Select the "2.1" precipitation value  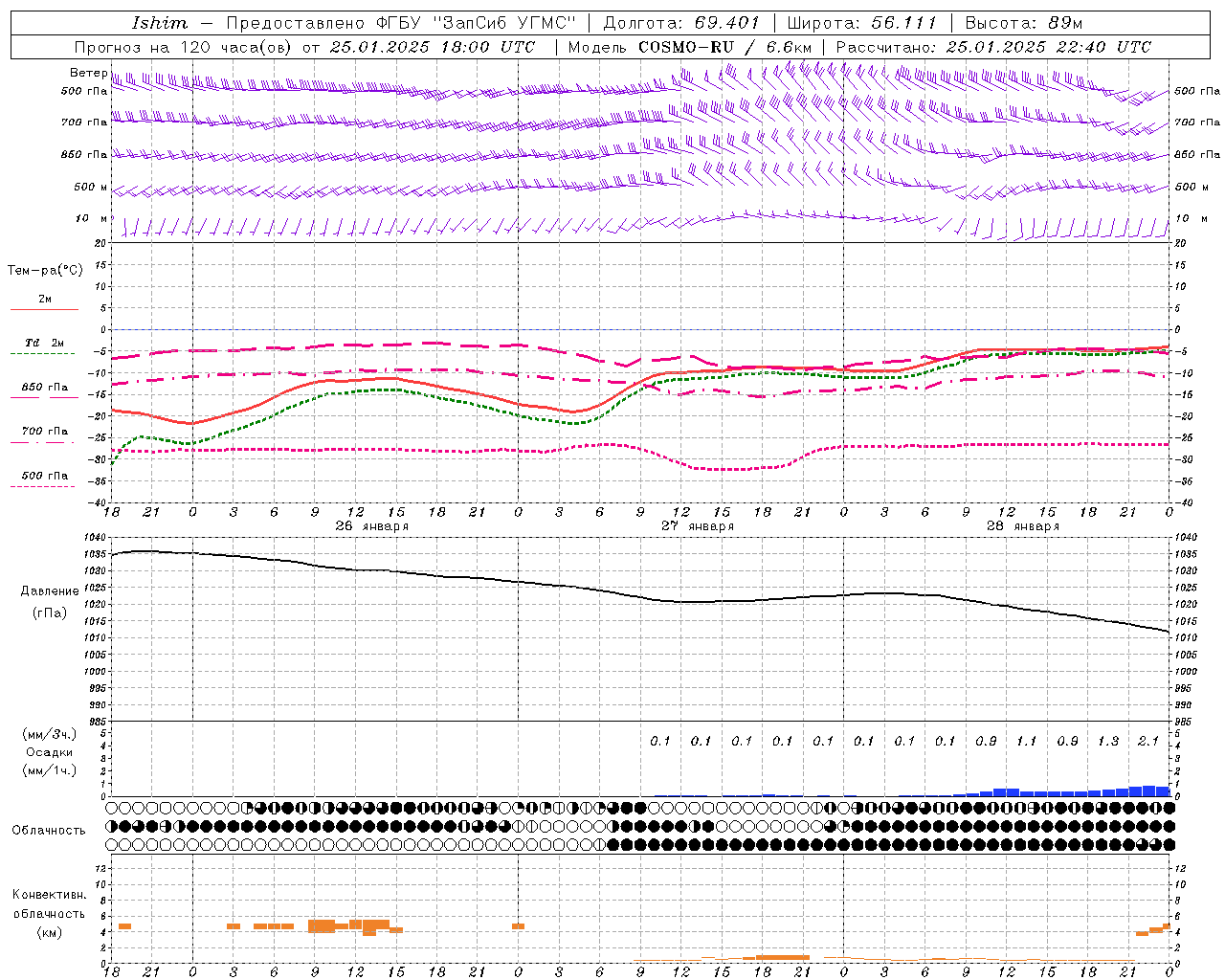1148,741
